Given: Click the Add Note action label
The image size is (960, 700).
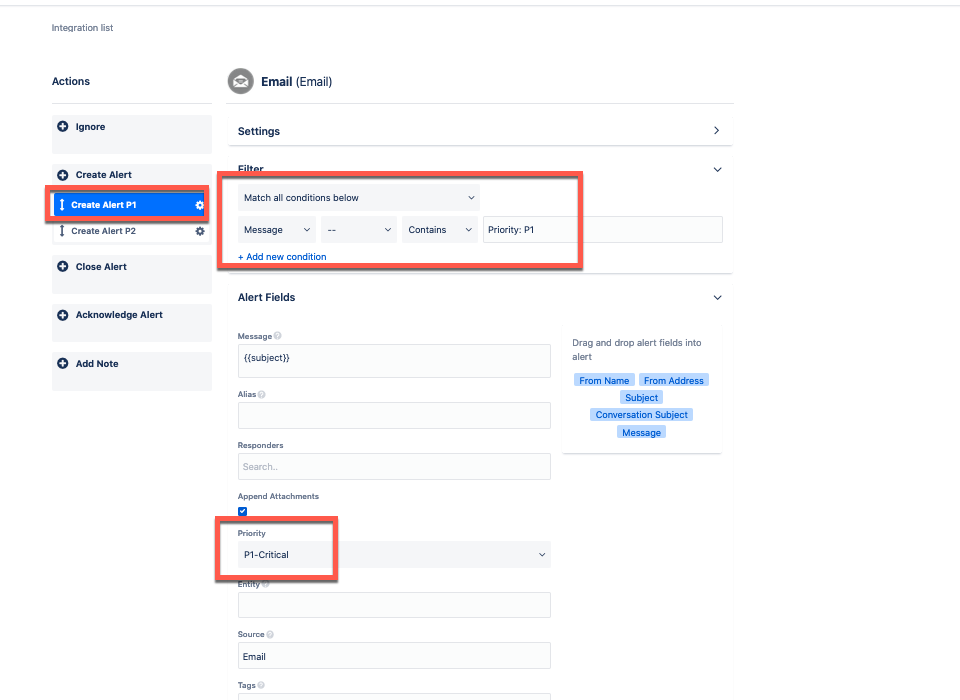Looking at the screenshot, I should tap(97, 364).
